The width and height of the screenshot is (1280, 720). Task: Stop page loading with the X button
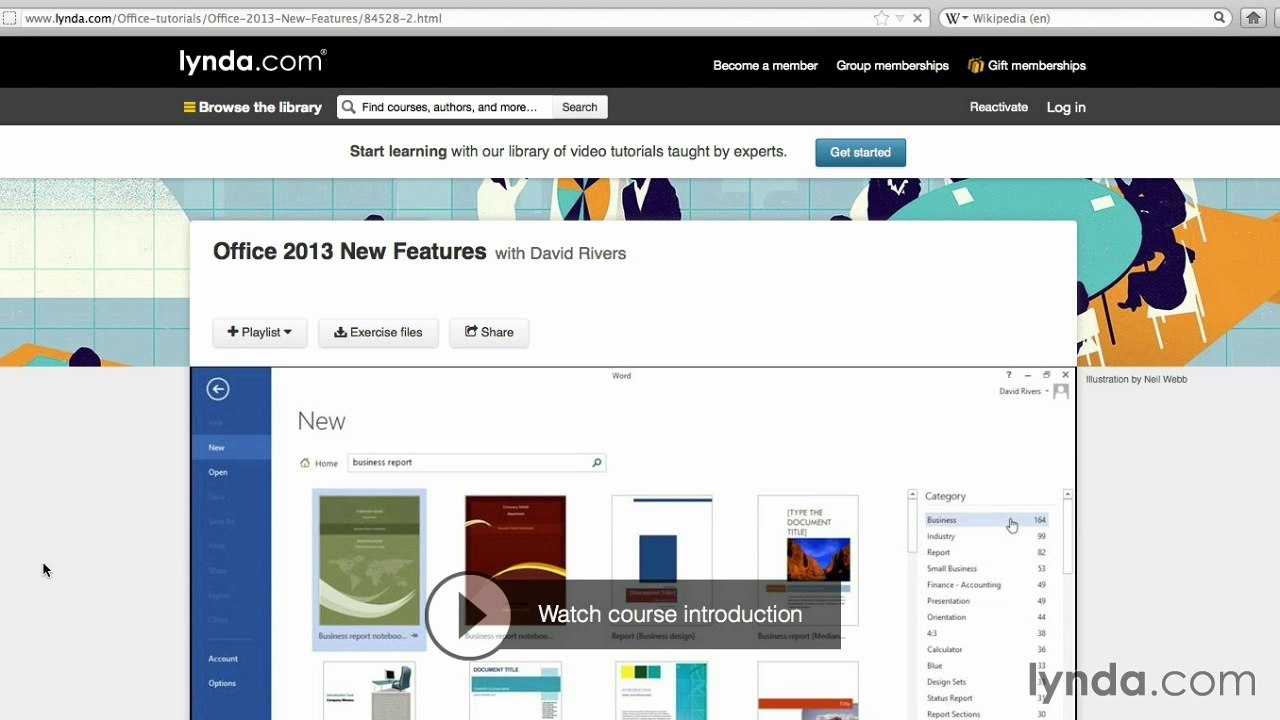917,18
